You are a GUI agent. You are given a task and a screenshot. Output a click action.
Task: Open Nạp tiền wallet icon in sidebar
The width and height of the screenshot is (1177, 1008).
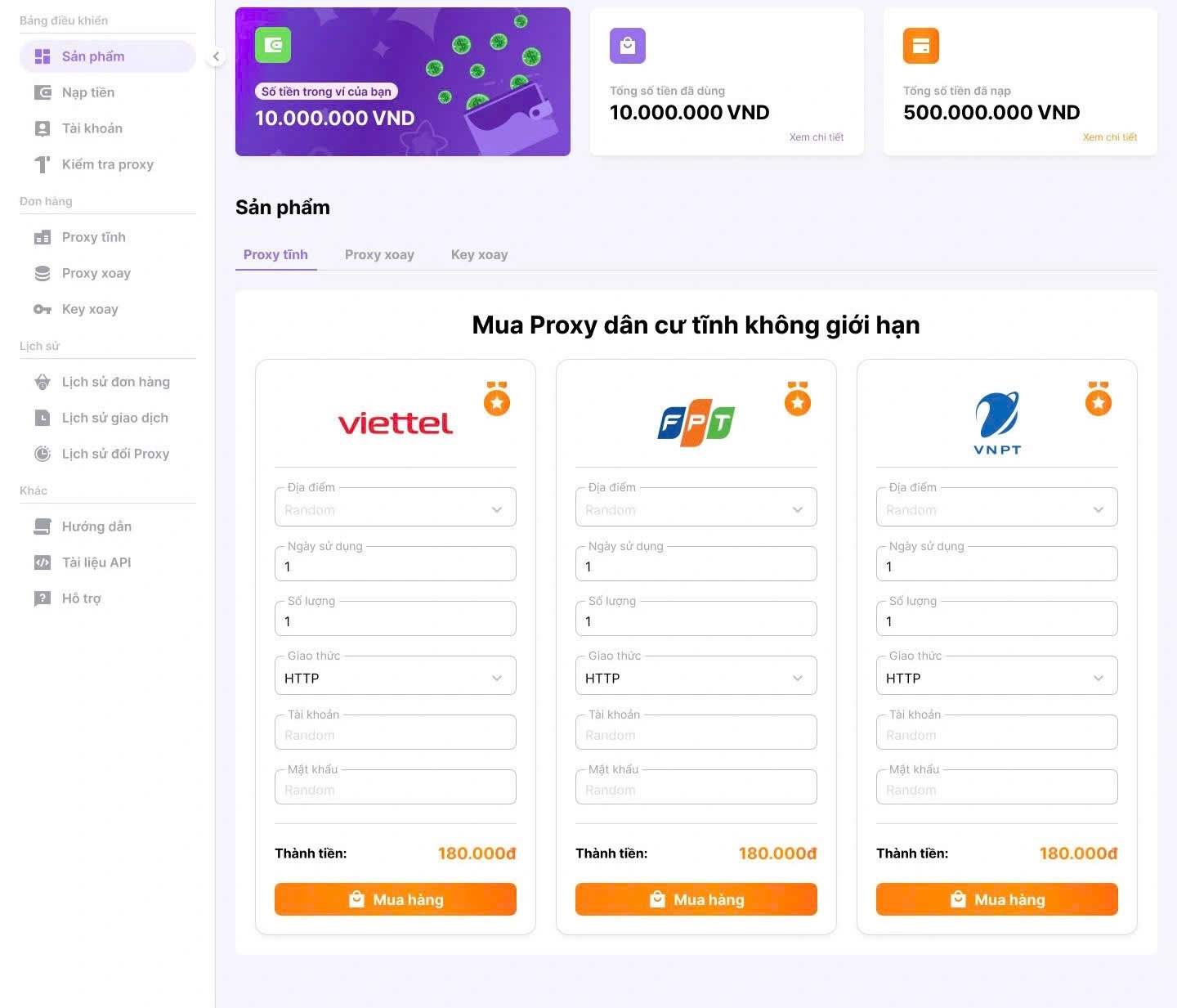43,92
